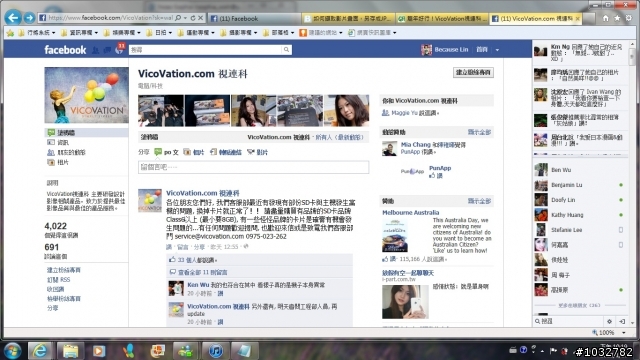Viewport: 640px width, 360px height.
Task: Open chat with Kathy Huang
Action: [579, 215]
